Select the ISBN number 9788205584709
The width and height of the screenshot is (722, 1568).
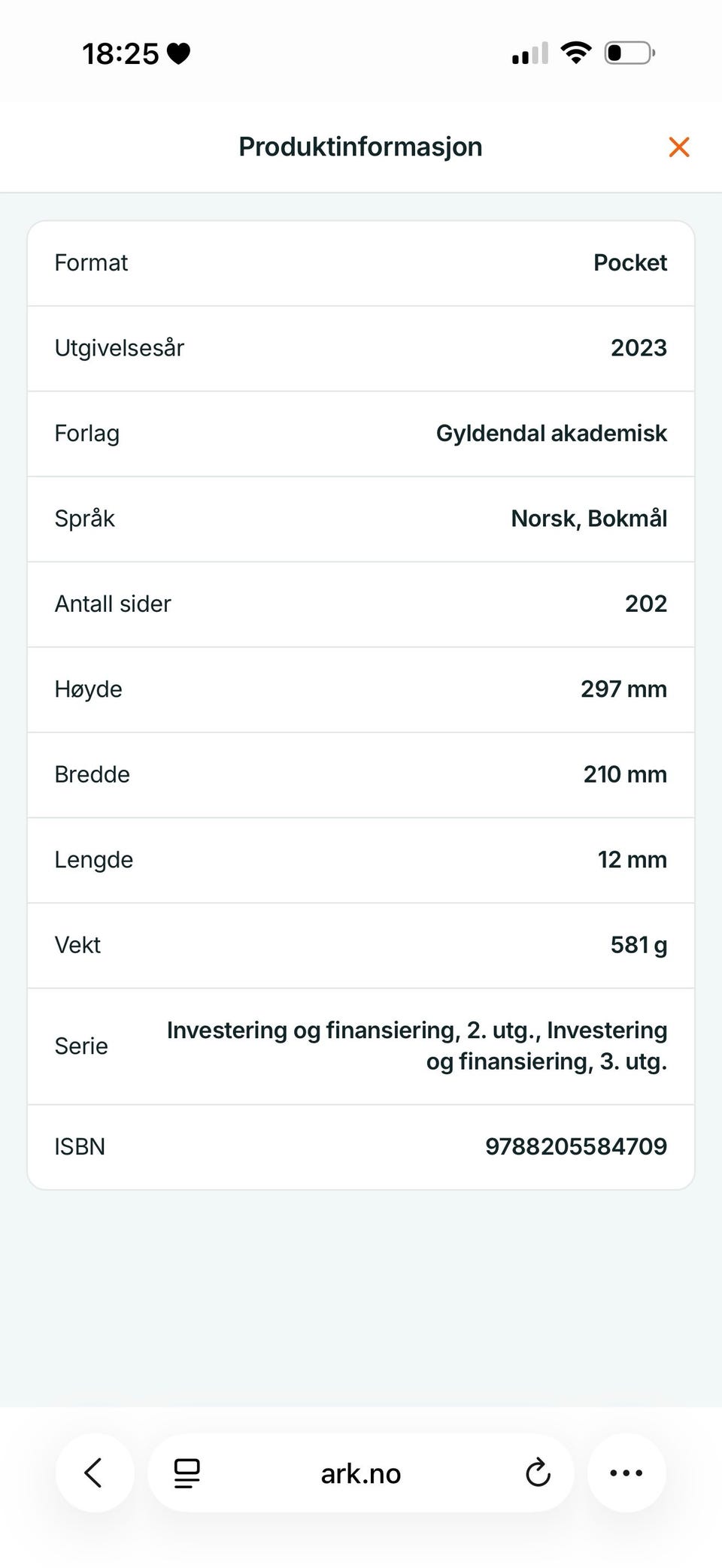tap(576, 1146)
